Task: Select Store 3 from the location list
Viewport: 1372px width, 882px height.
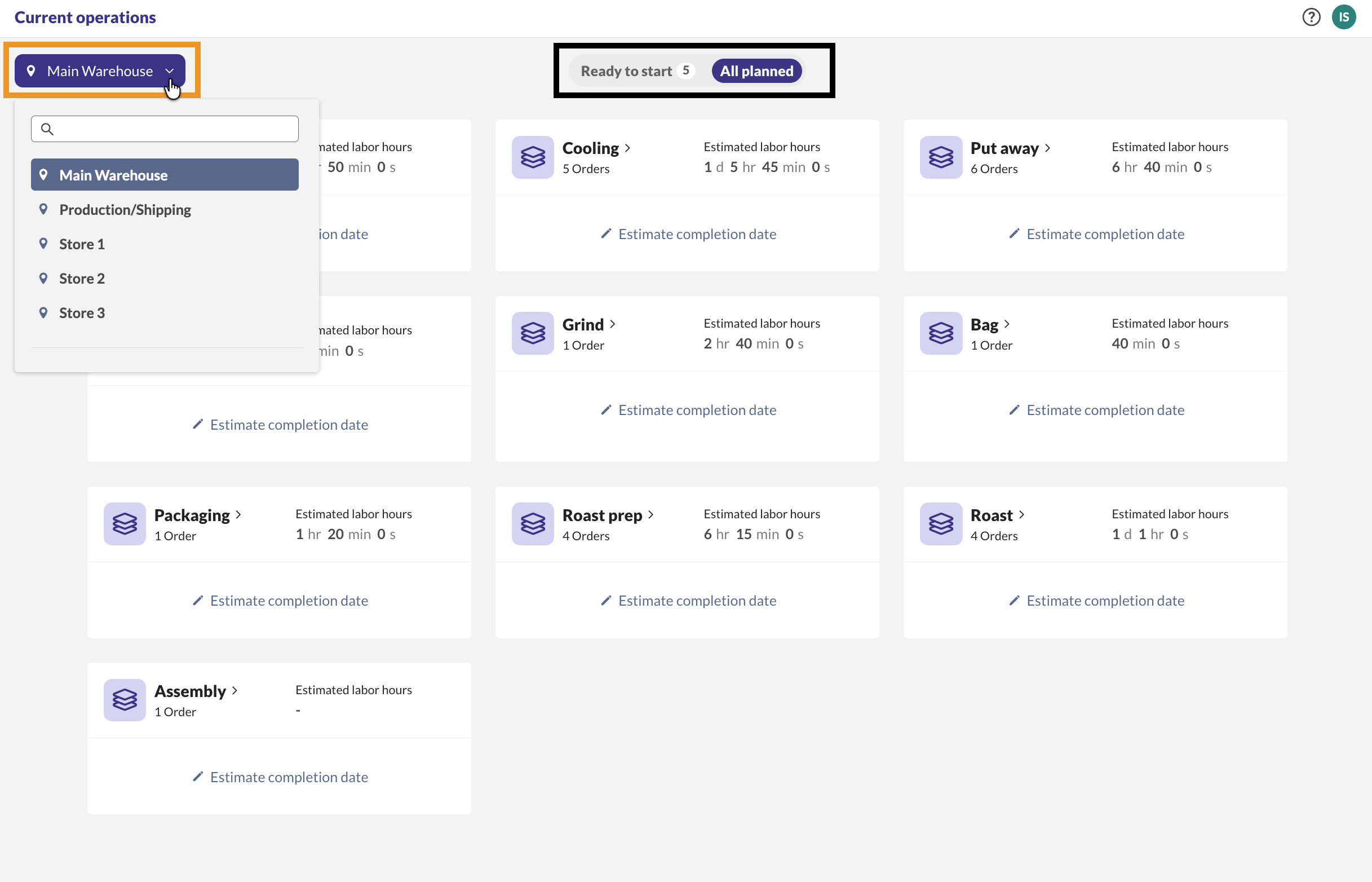Action: (x=82, y=313)
